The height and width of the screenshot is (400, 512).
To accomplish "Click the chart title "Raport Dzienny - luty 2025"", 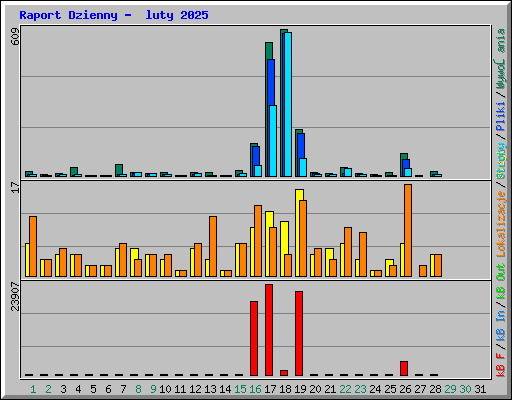I will [114, 15].
